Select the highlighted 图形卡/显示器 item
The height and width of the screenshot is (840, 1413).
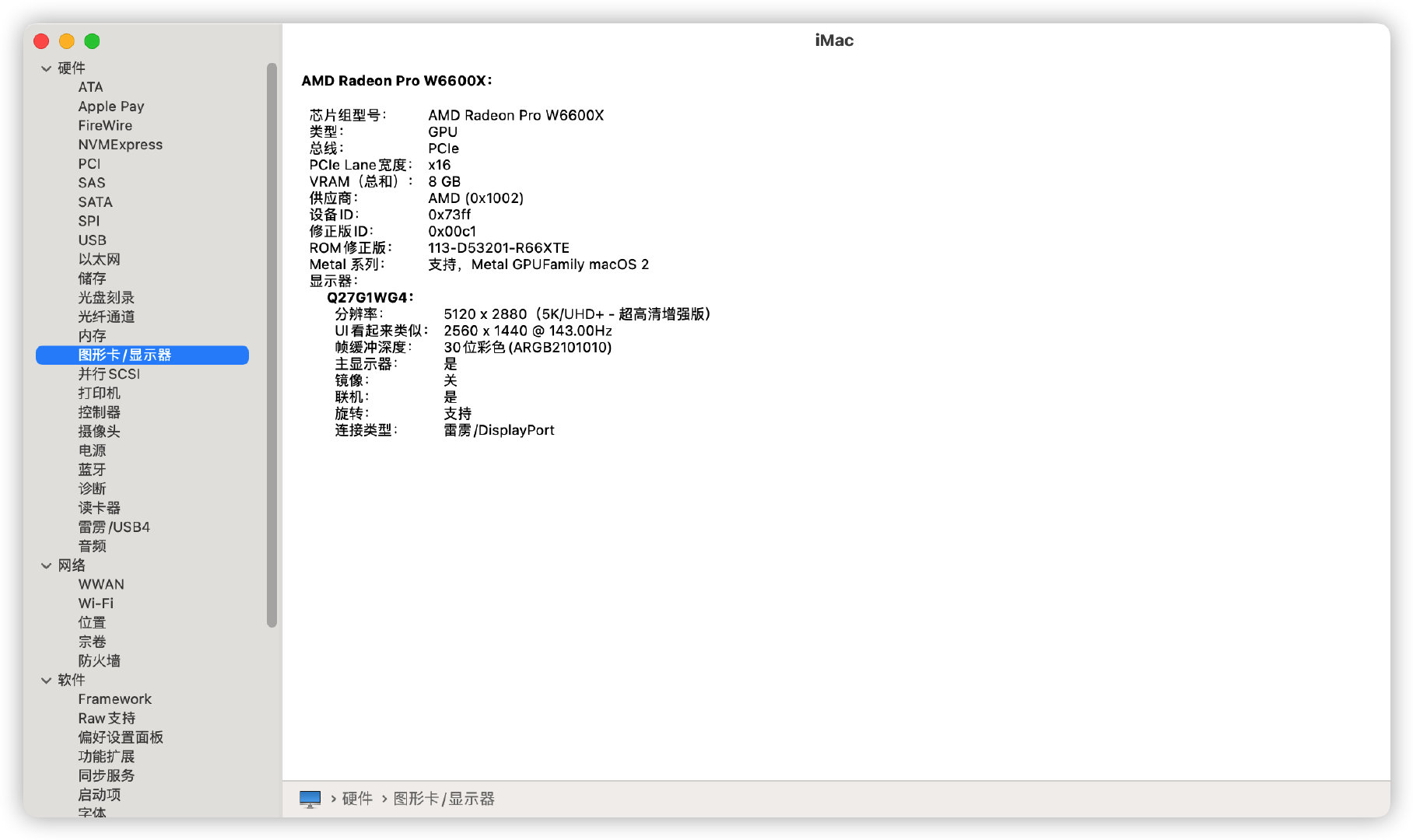tap(142, 355)
